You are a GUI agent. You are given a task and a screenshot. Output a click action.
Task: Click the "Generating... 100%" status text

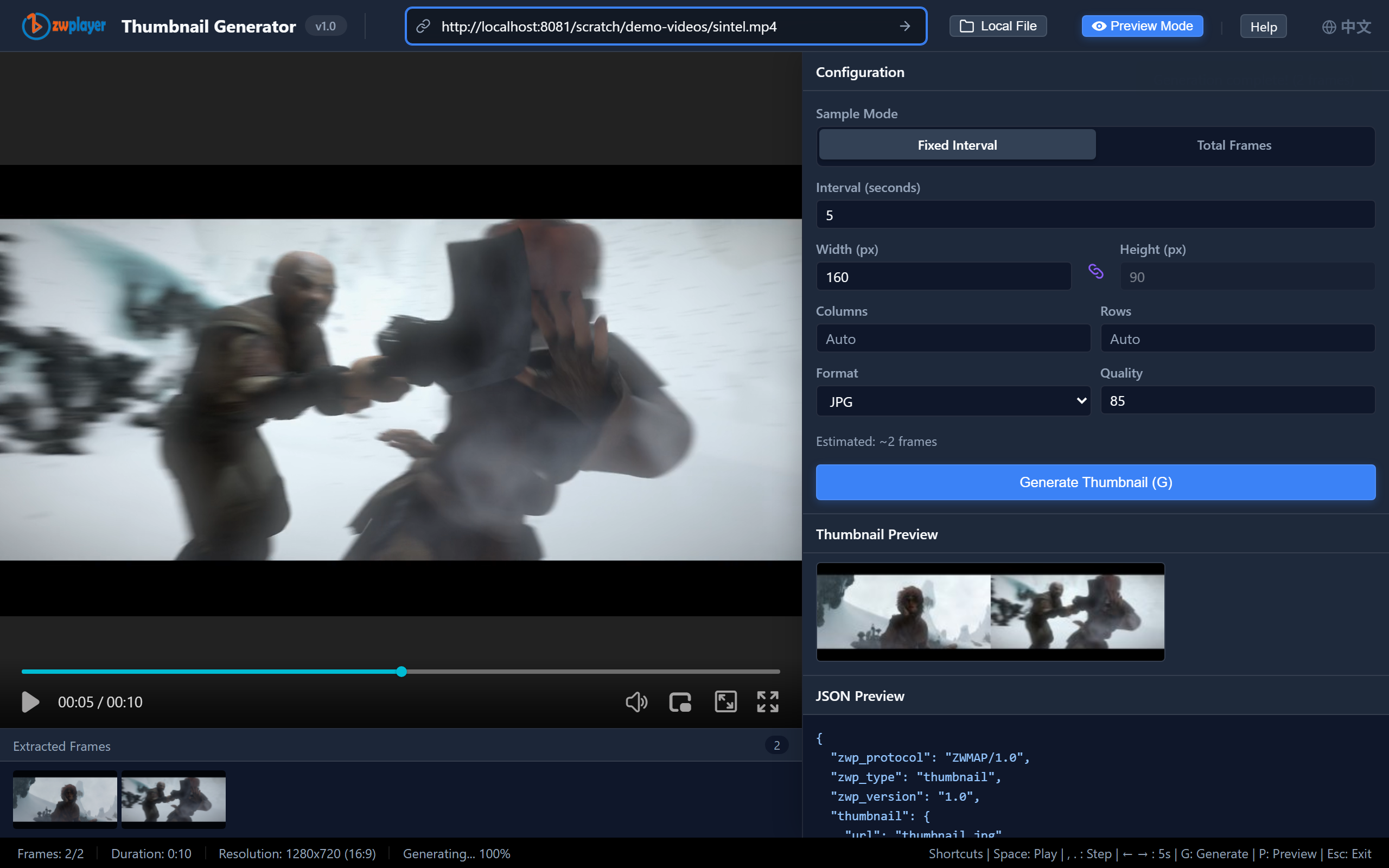point(456,854)
